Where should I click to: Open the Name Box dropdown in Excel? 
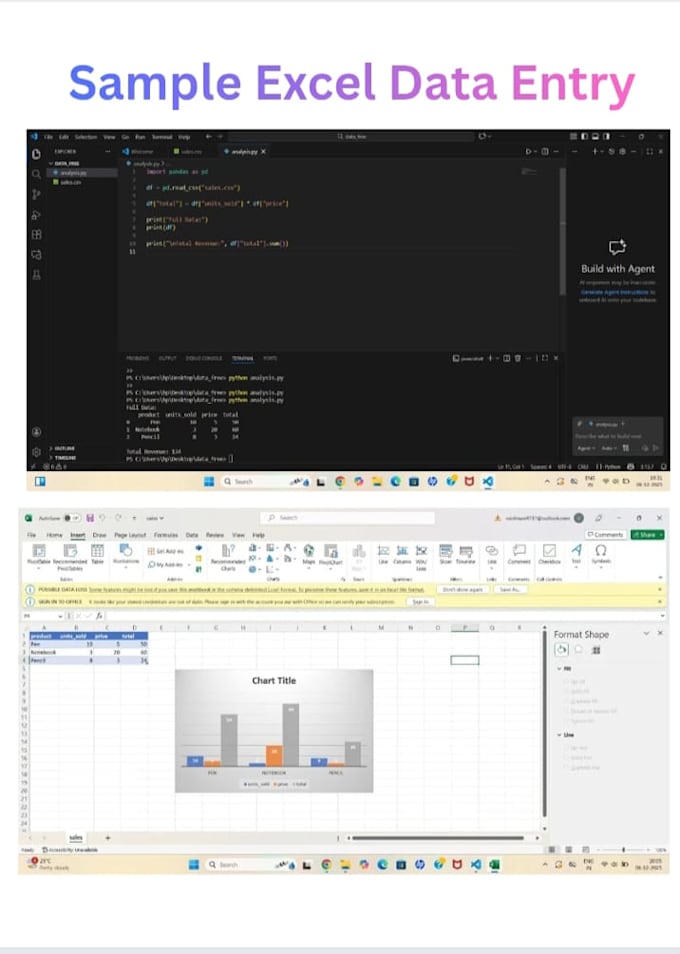pos(60,616)
